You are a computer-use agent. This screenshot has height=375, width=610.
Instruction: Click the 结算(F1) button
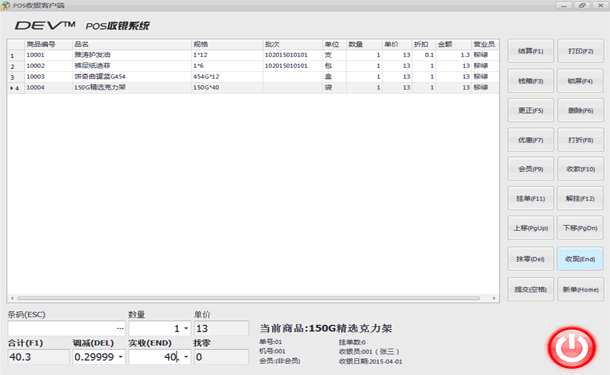tap(530, 51)
